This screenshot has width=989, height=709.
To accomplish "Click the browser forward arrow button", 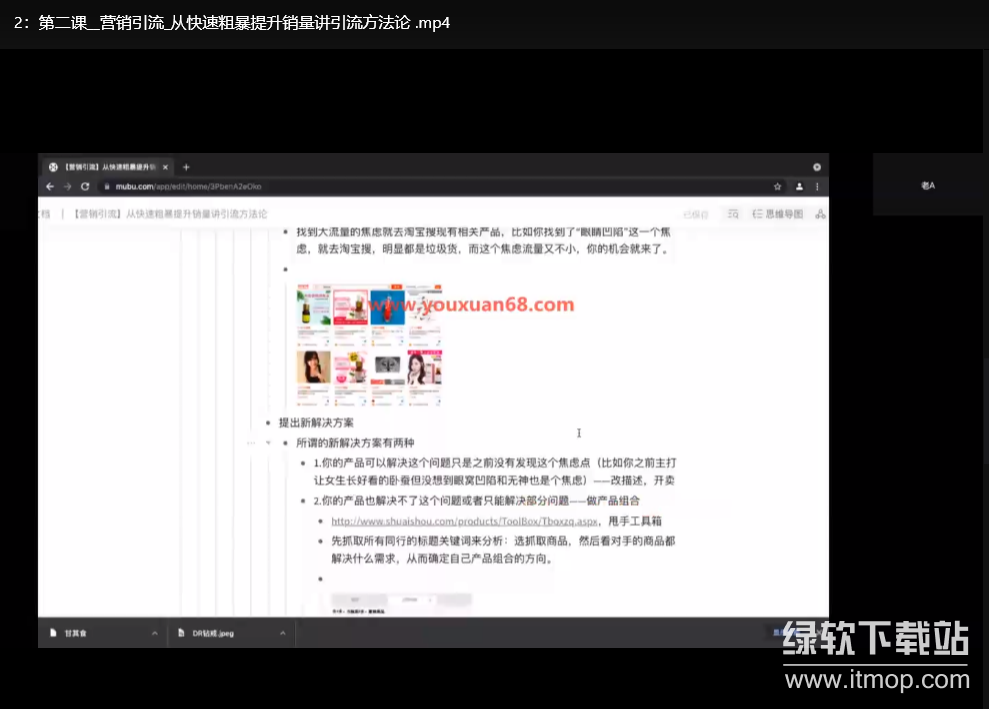I will click(x=67, y=187).
